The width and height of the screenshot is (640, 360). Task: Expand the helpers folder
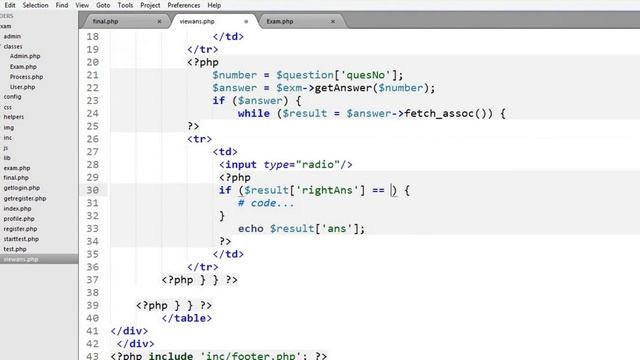pos(14,117)
